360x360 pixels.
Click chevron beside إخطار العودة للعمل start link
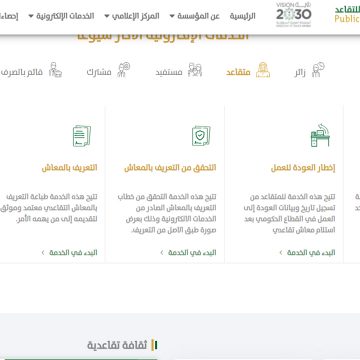(x=281, y=253)
